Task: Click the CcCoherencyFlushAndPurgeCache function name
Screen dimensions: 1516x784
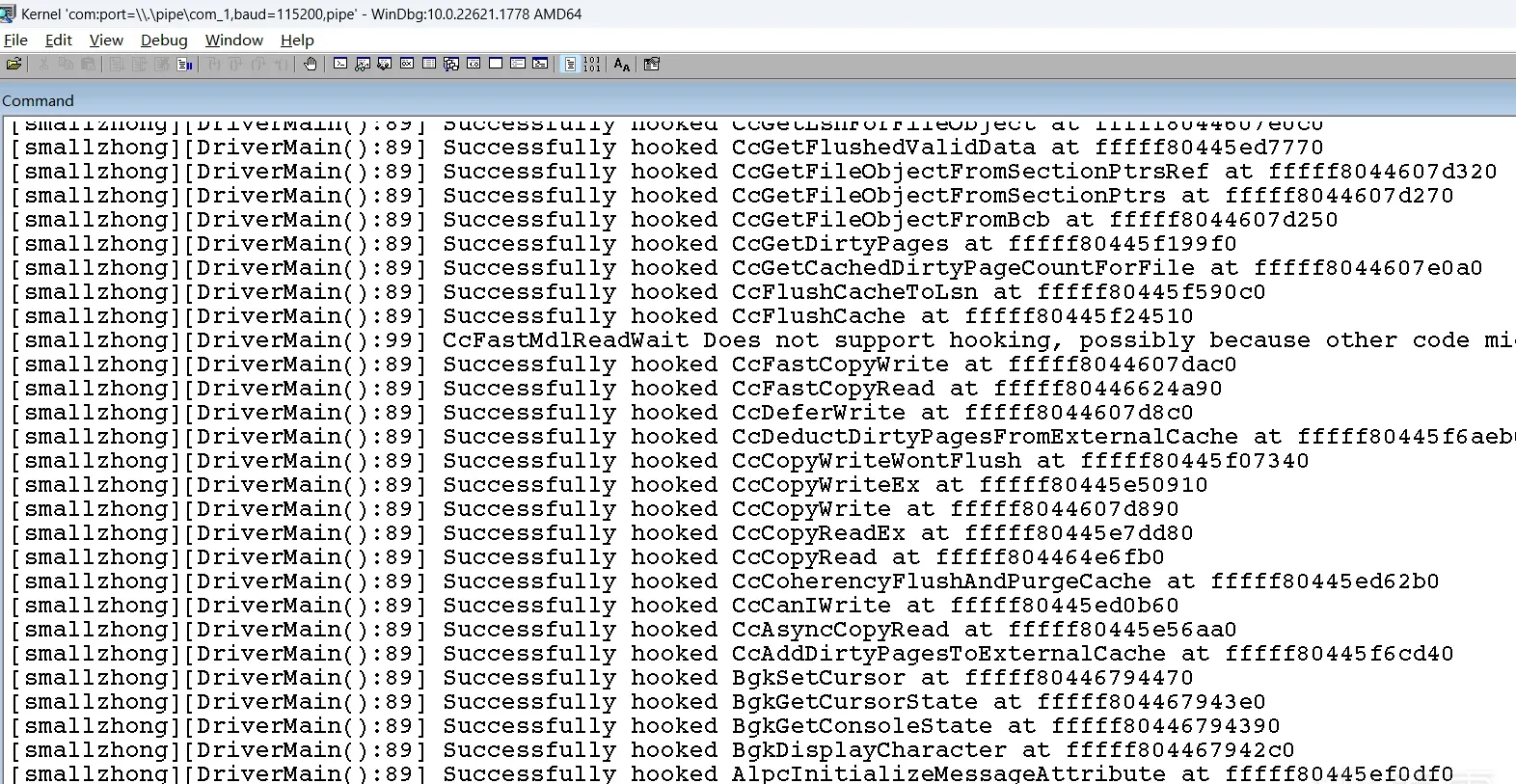Action: pyautogui.click(x=941, y=581)
